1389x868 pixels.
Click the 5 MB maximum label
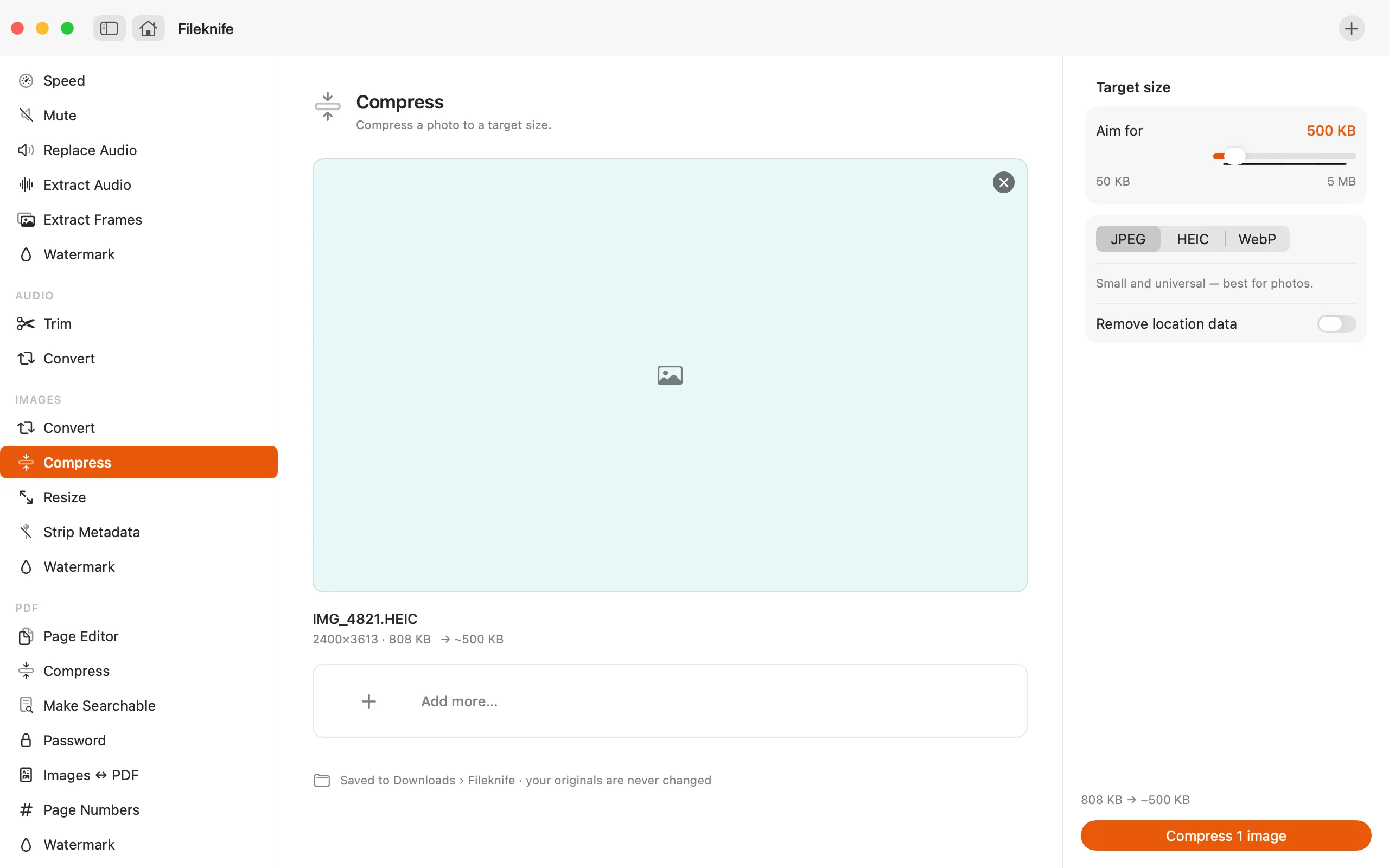click(x=1341, y=181)
